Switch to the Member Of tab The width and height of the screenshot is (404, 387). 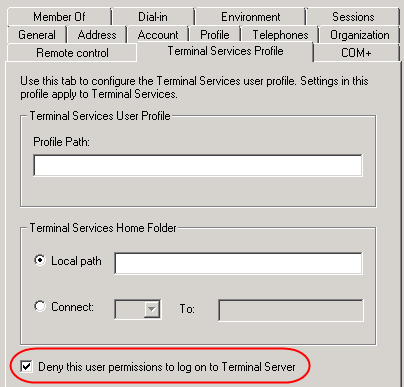[x=59, y=17]
